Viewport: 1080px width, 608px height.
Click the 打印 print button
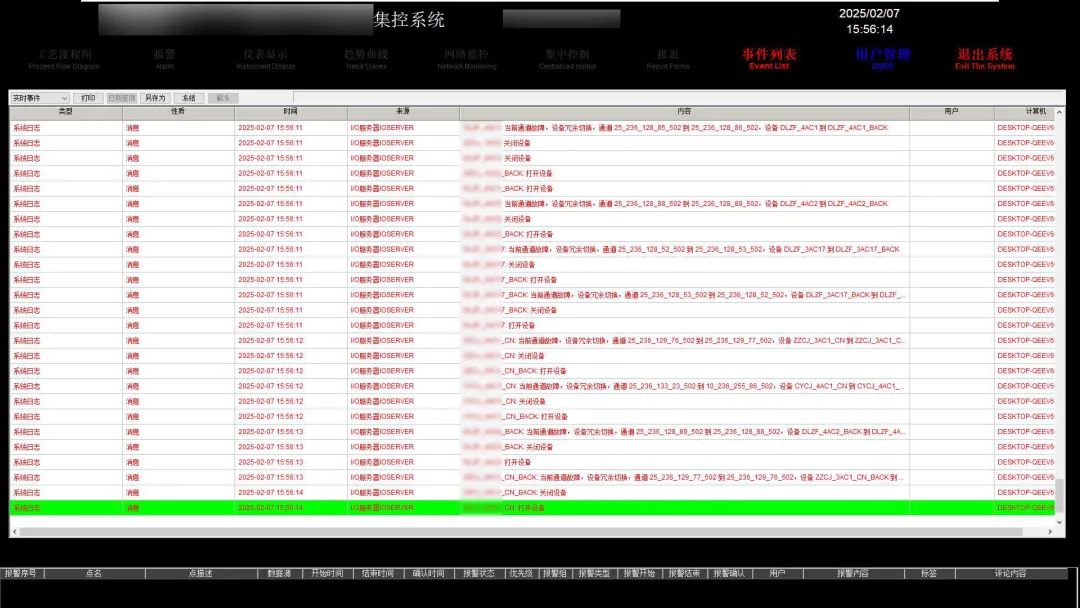[x=88, y=98]
